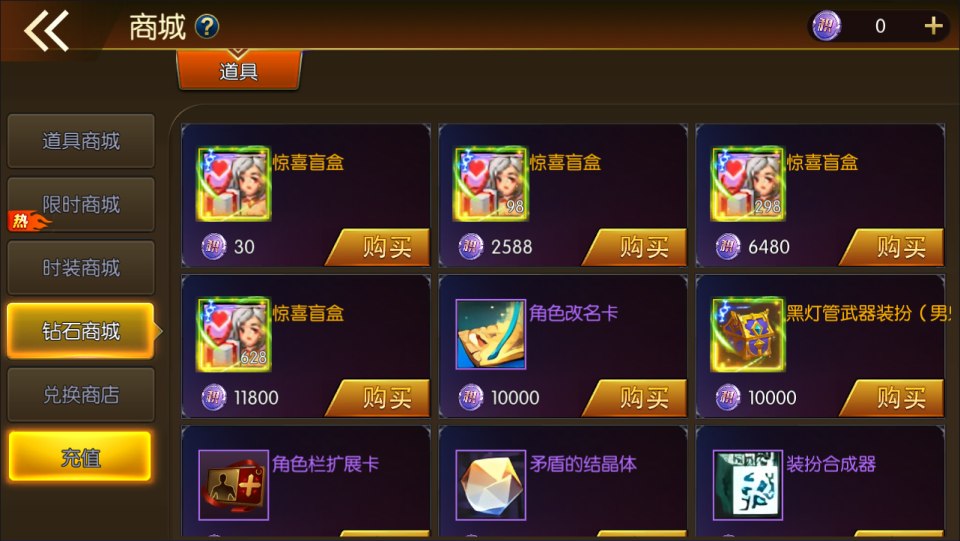This screenshot has width=960, height=541.
Task: Select the 角色改名卡 item icon
Action: tap(490, 334)
